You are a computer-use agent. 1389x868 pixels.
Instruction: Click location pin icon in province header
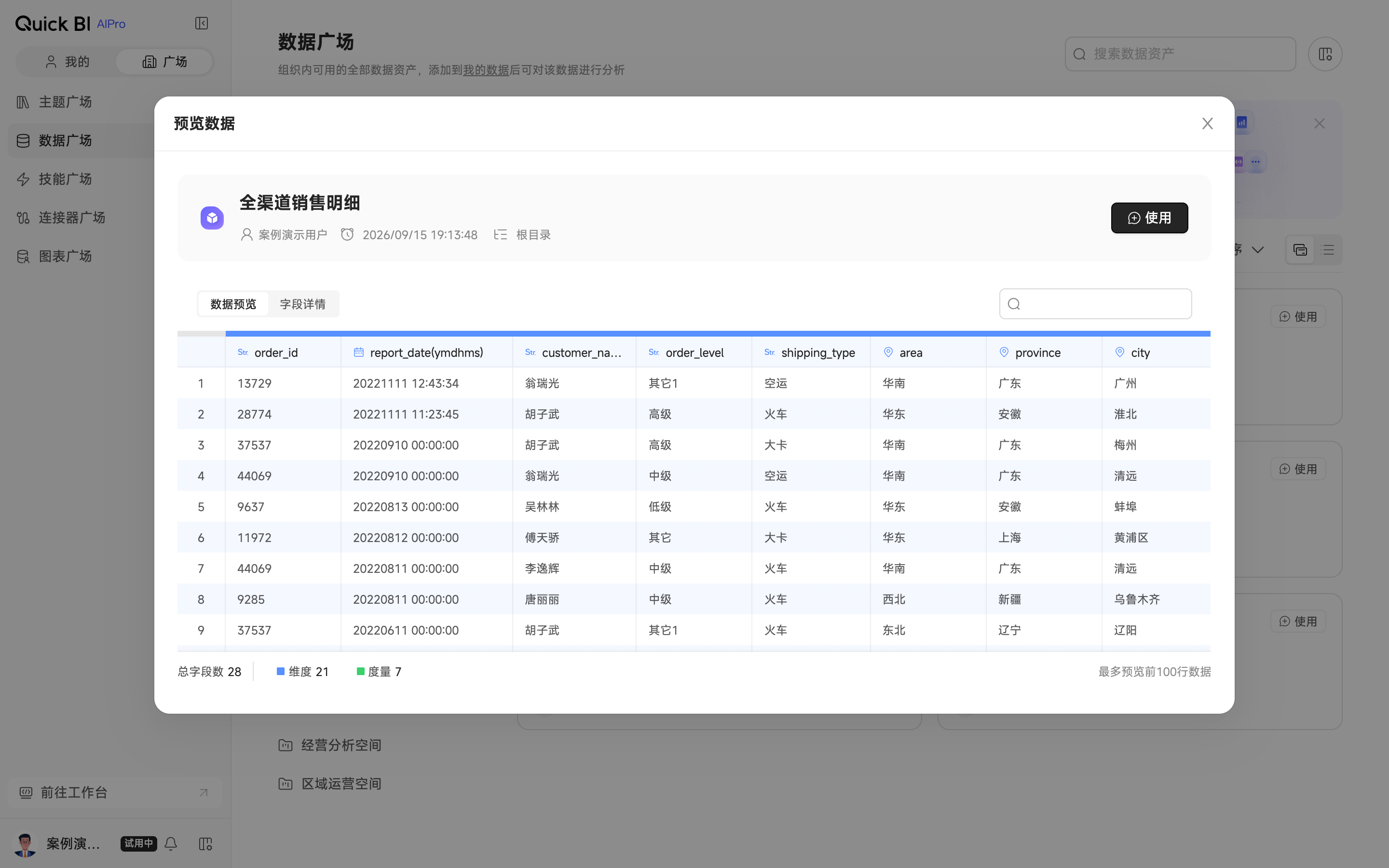click(1004, 352)
